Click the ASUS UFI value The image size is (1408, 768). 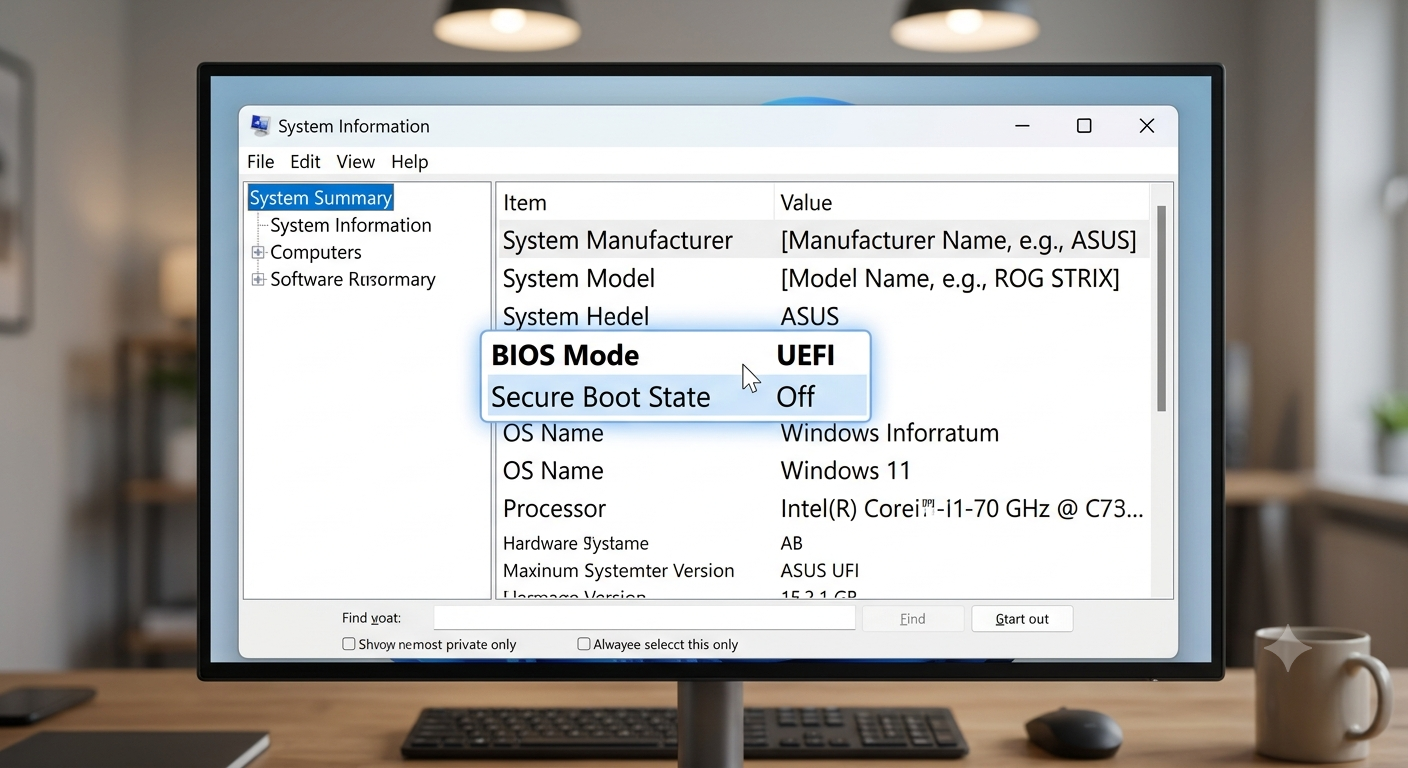click(x=819, y=571)
